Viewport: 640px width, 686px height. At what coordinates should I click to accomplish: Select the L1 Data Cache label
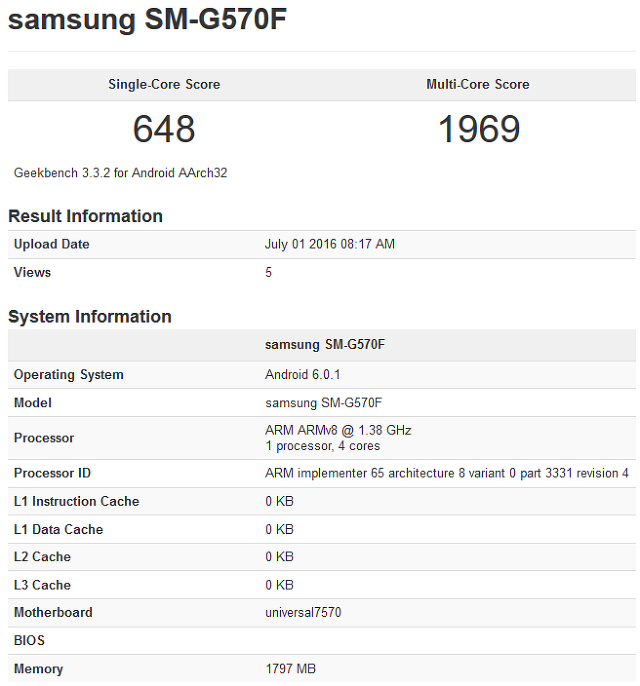(x=58, y=529)
